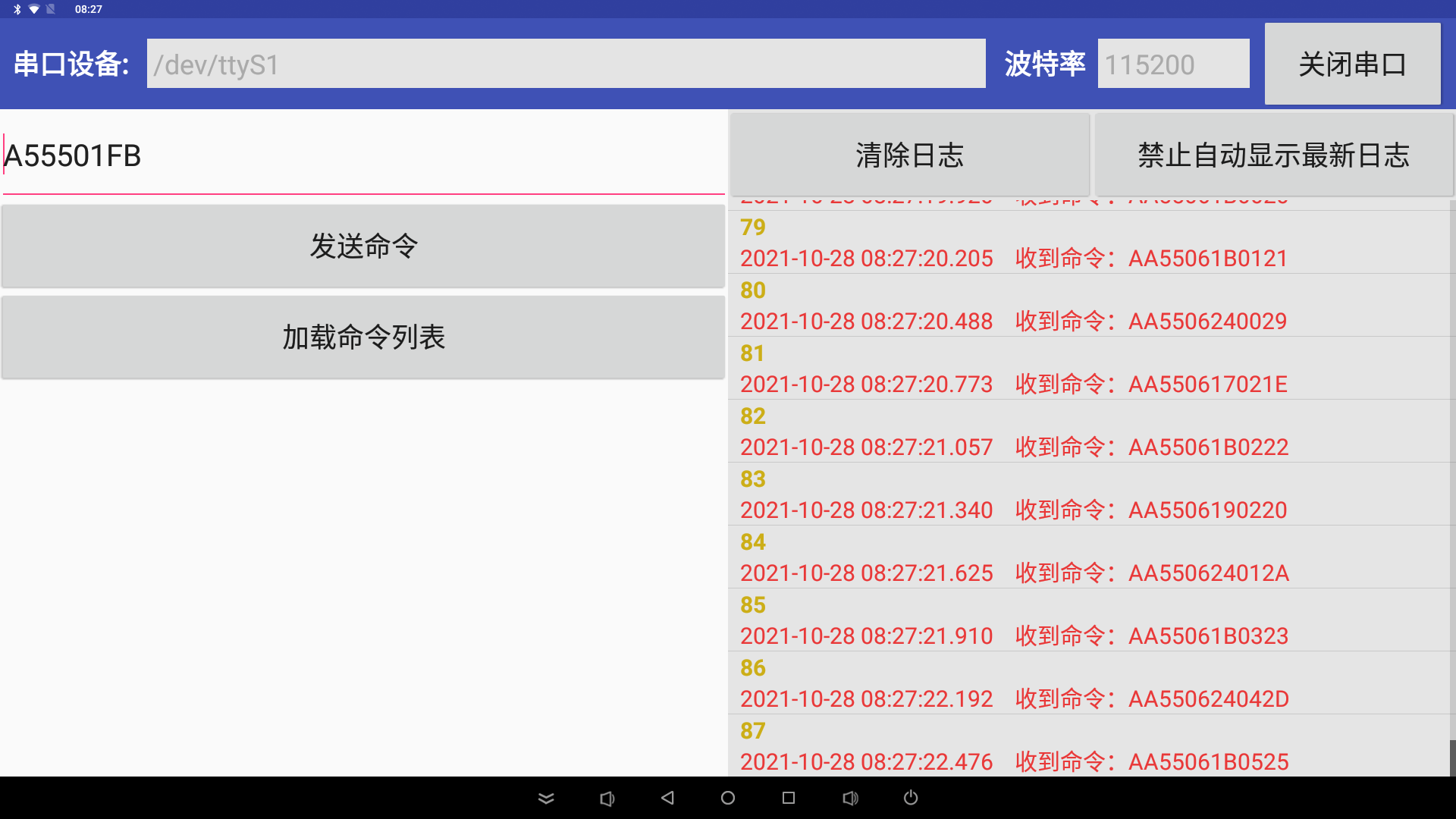Open recent apps via the square icon
The width and height of the screenshot is (1456, 819).
789,798
